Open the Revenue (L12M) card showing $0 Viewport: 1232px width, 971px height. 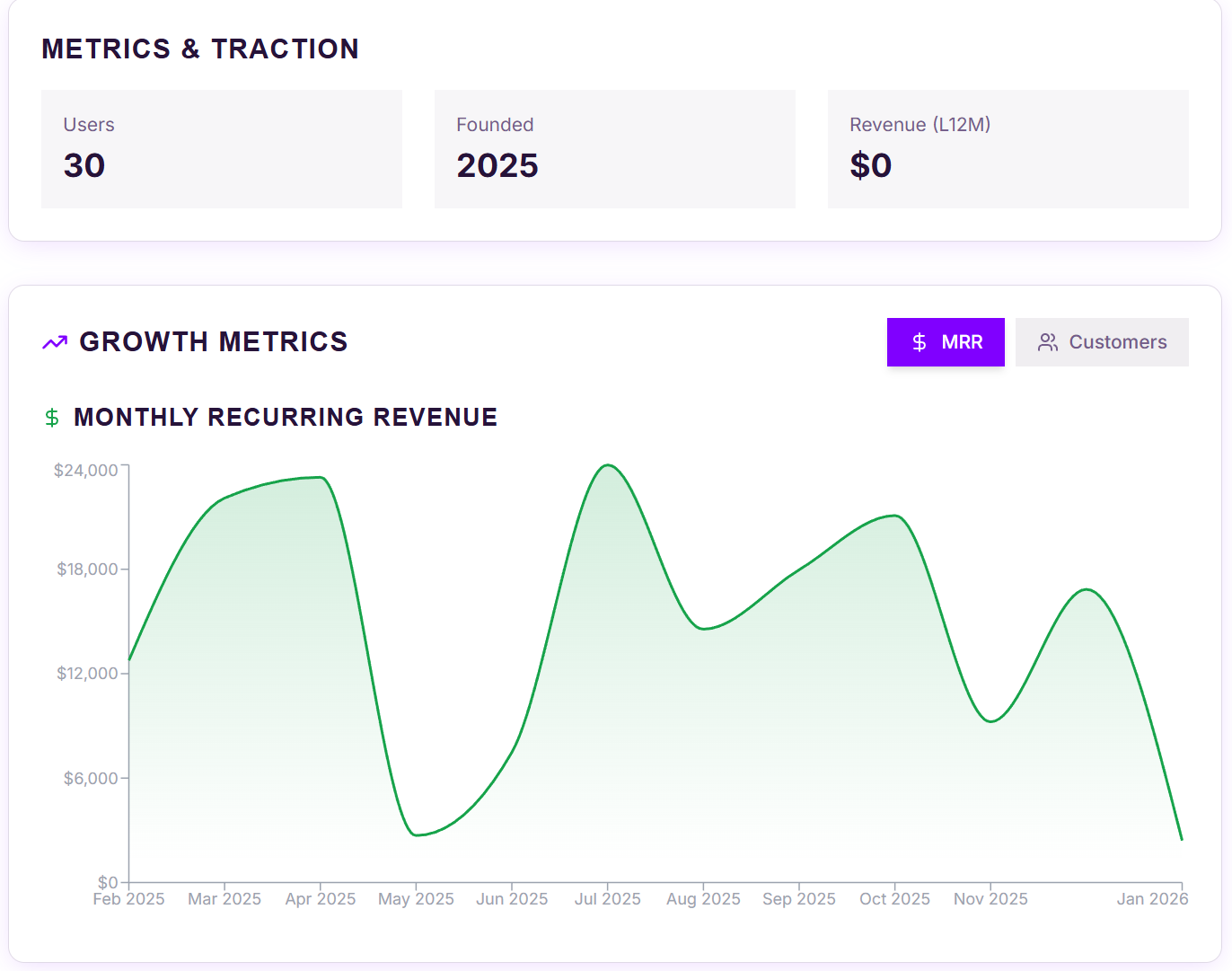(x=1008, y=149)
